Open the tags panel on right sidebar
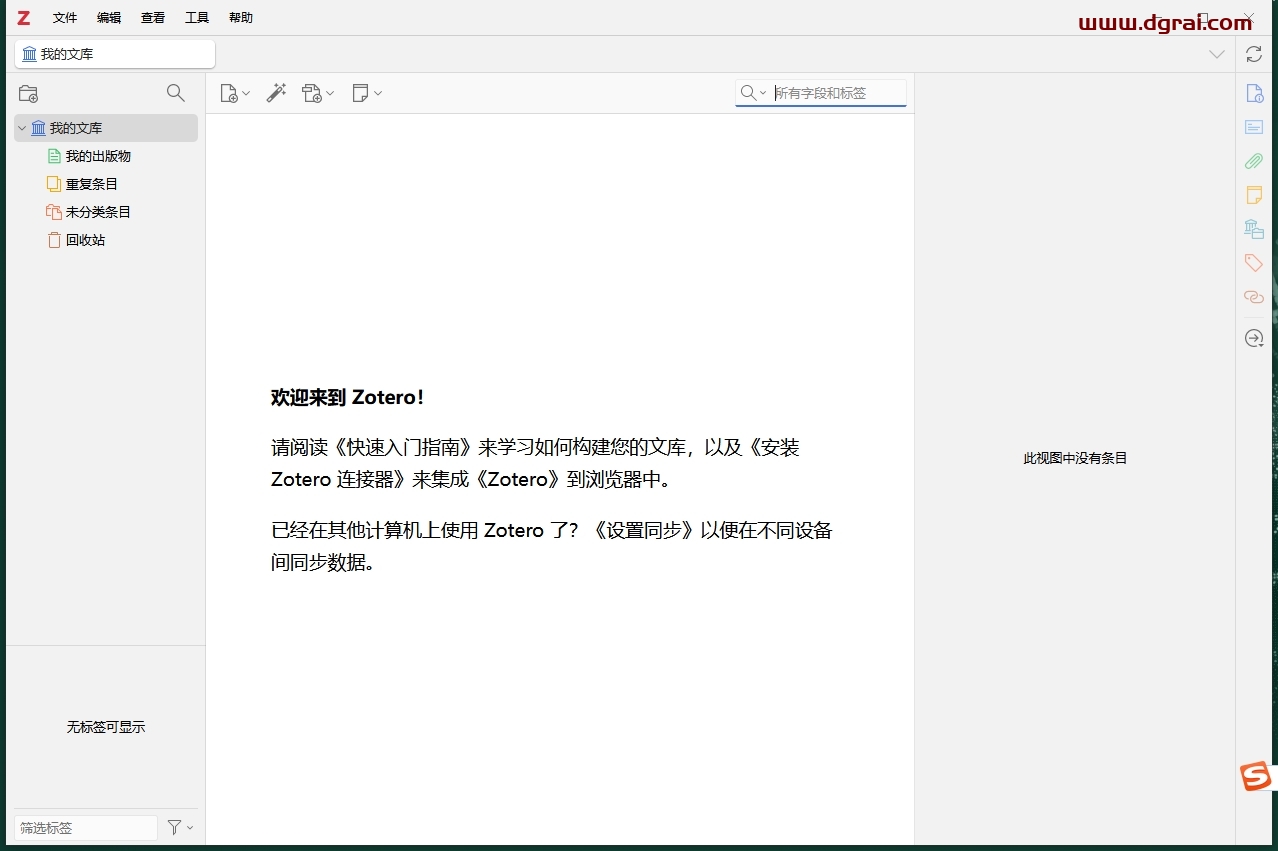Screen dimensions: 1278x851 coord(1254,262)
